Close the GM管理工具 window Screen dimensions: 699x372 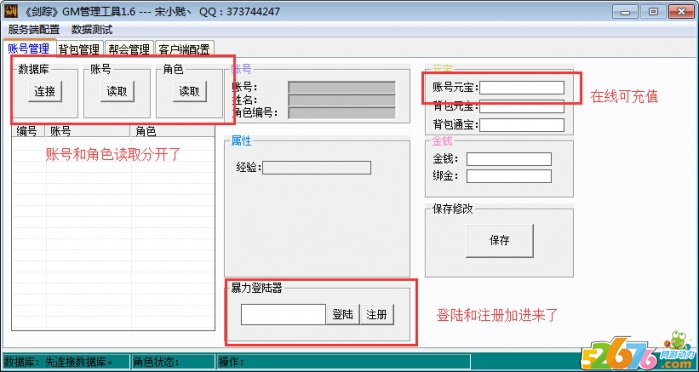click(681, 12)
